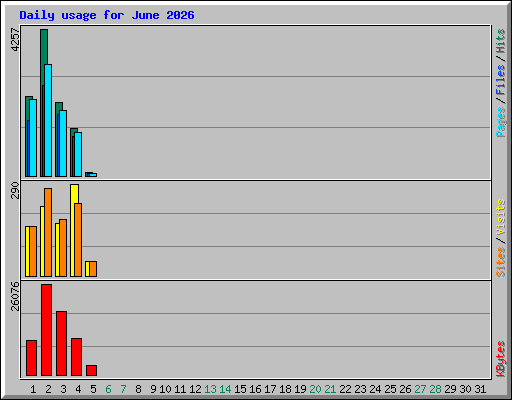Select the day 2 cyan pages bar
This screenshot has height=400, width=512.
coord(48,120)
